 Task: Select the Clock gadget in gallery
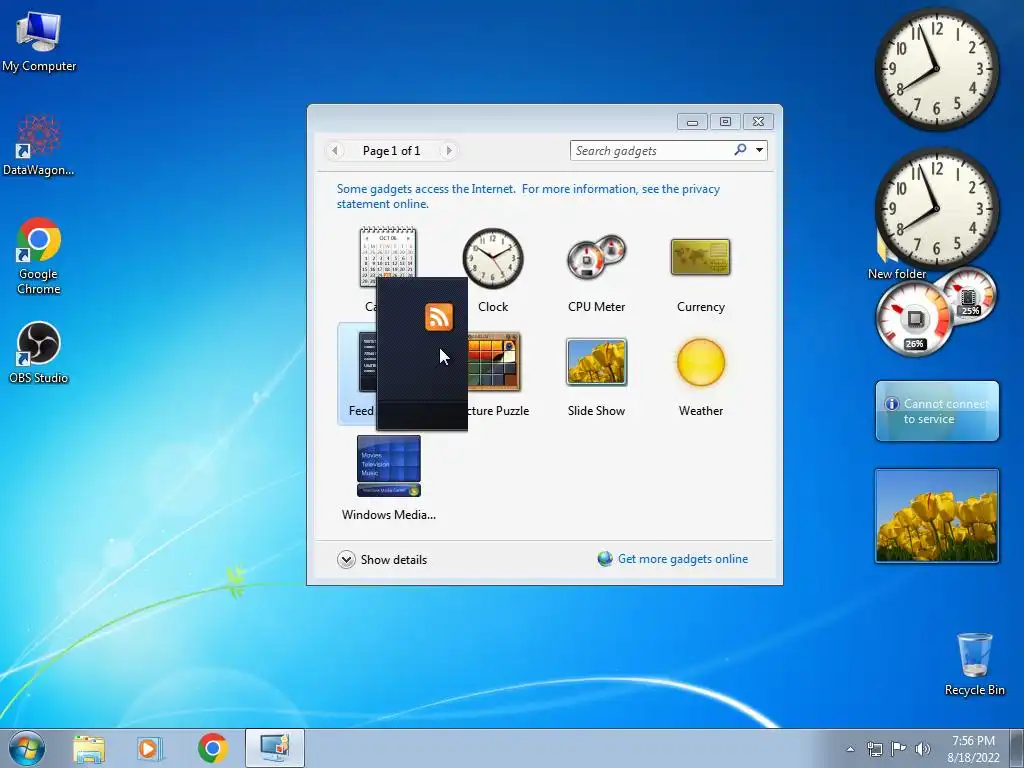click(x=493, y=258)
